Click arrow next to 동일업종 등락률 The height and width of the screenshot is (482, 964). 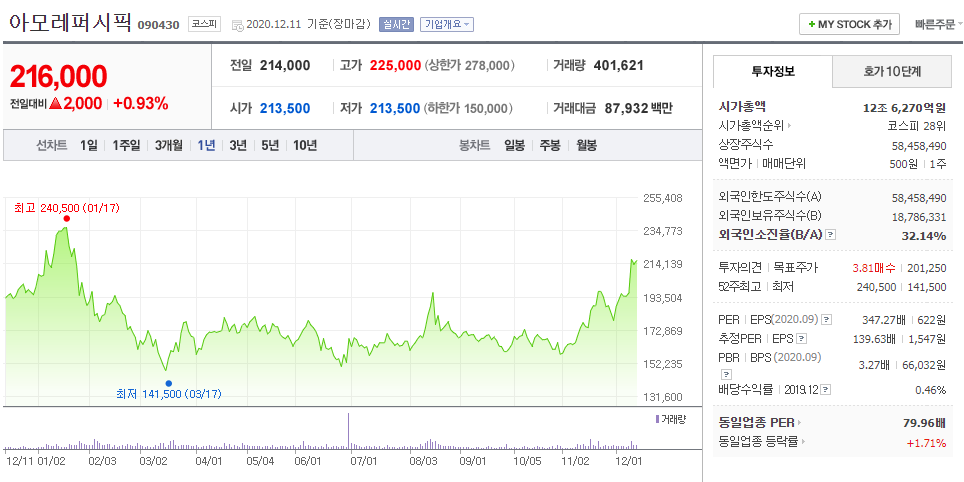(x=804, y=441)
